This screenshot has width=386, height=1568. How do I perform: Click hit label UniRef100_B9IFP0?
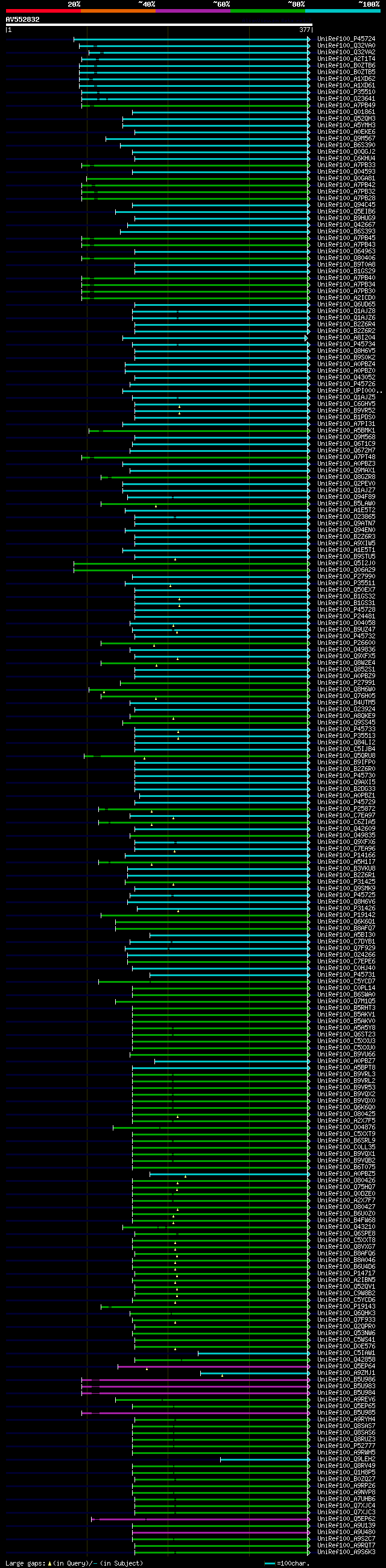[346, 762]
